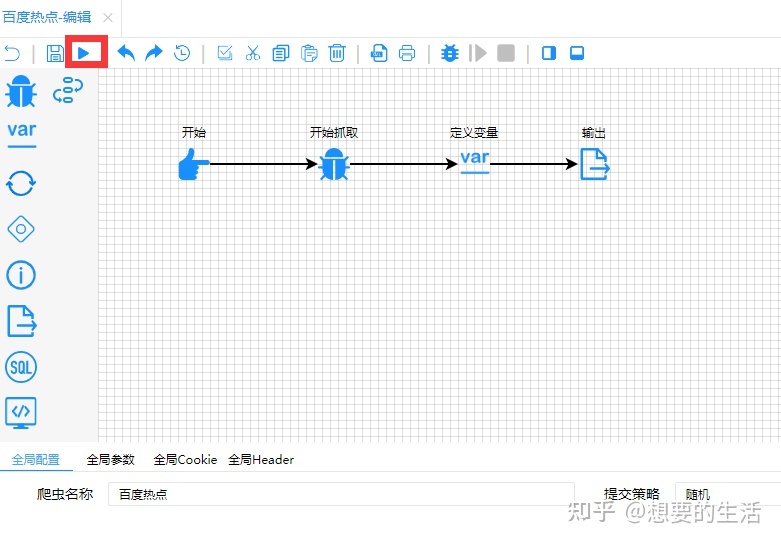Select the code function node in palette
The width and height of the screenshot is (781, 544).
[21, 412]
